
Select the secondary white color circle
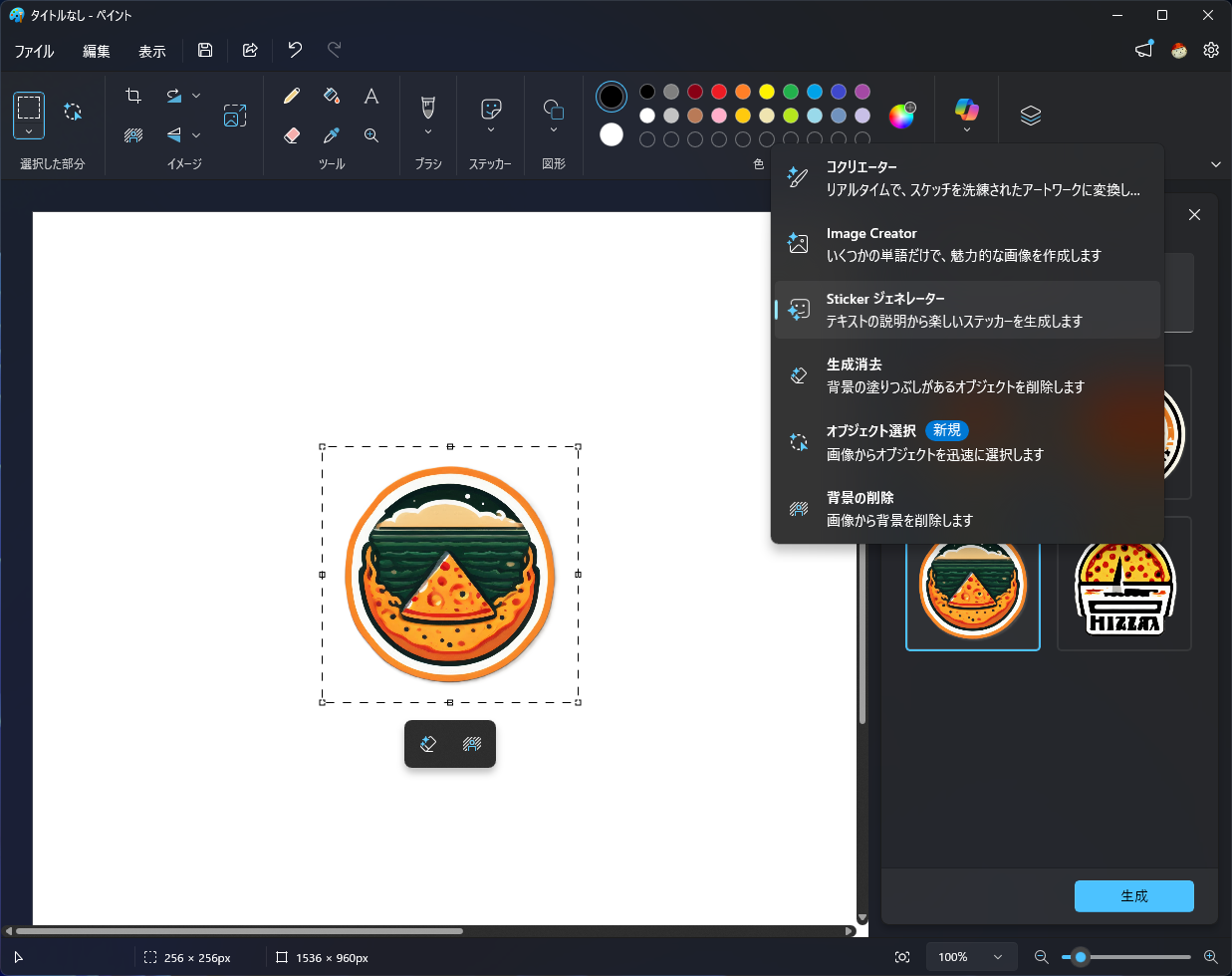pyautogui.click(x=612, y=134)
